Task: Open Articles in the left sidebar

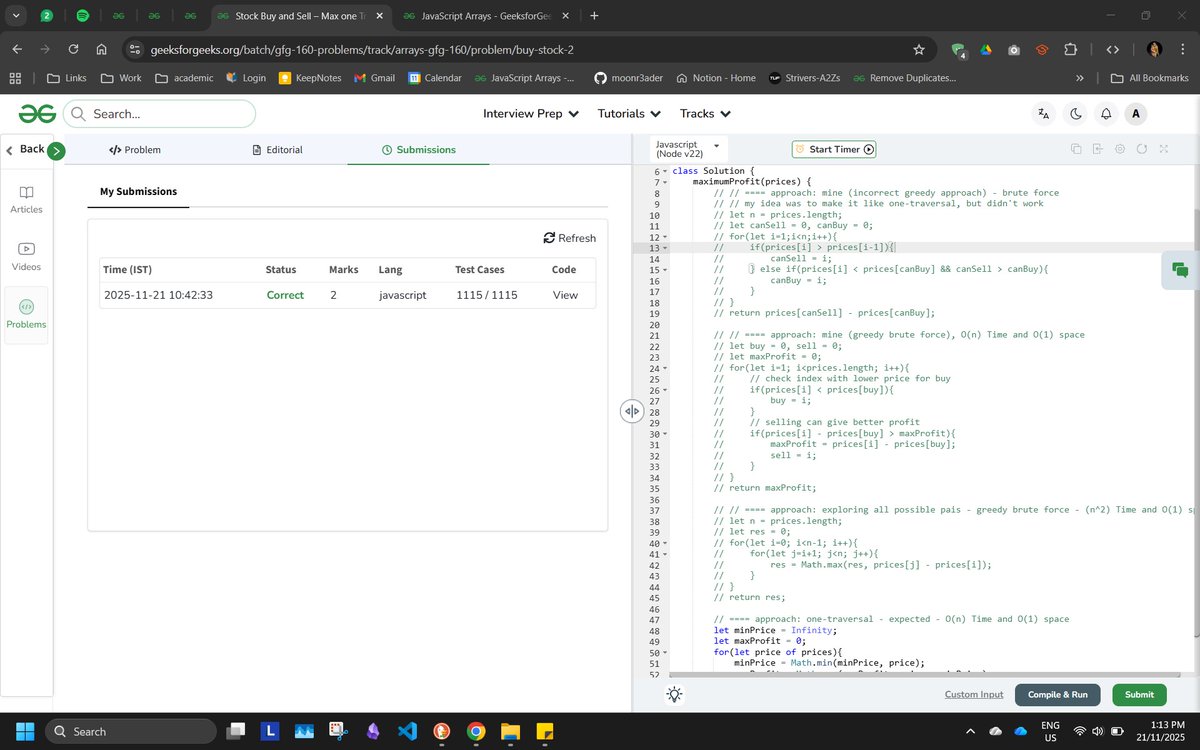Action: (x=26, y=199)
